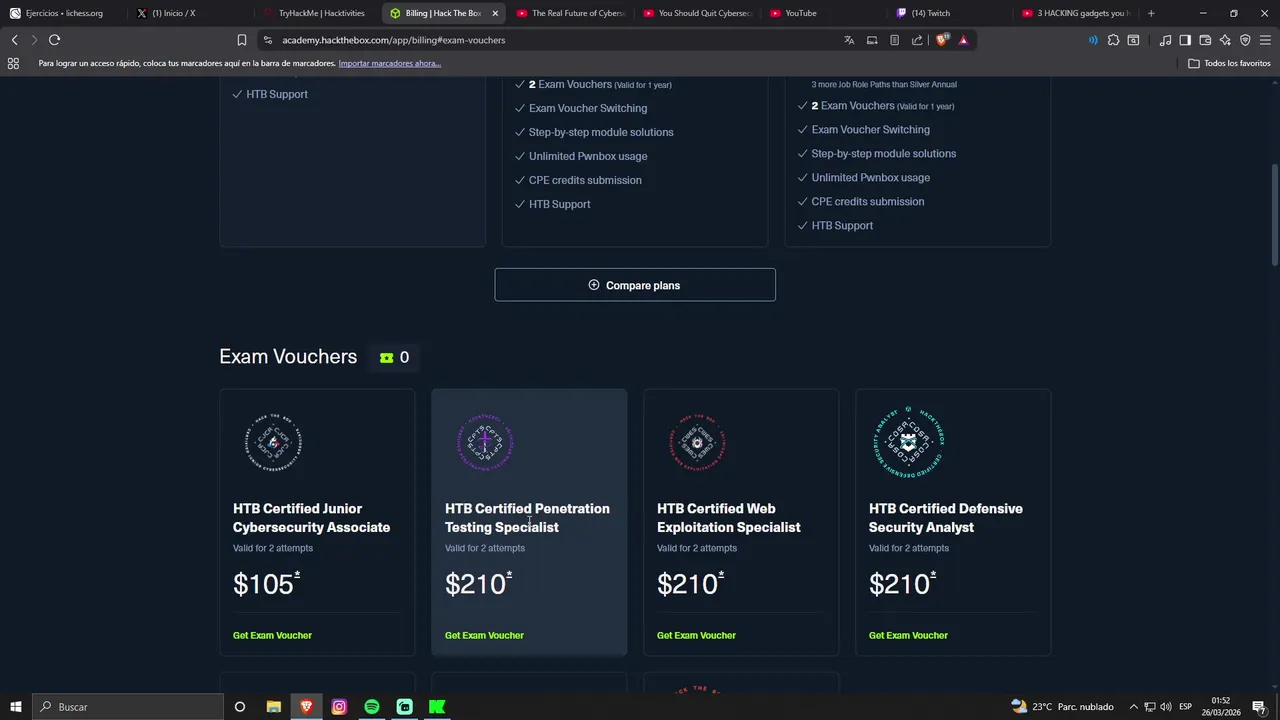This screenshot has width=1280, height=720.
Task: Toggle the browser sidebar panel icon
Action: pos(1185,40)
